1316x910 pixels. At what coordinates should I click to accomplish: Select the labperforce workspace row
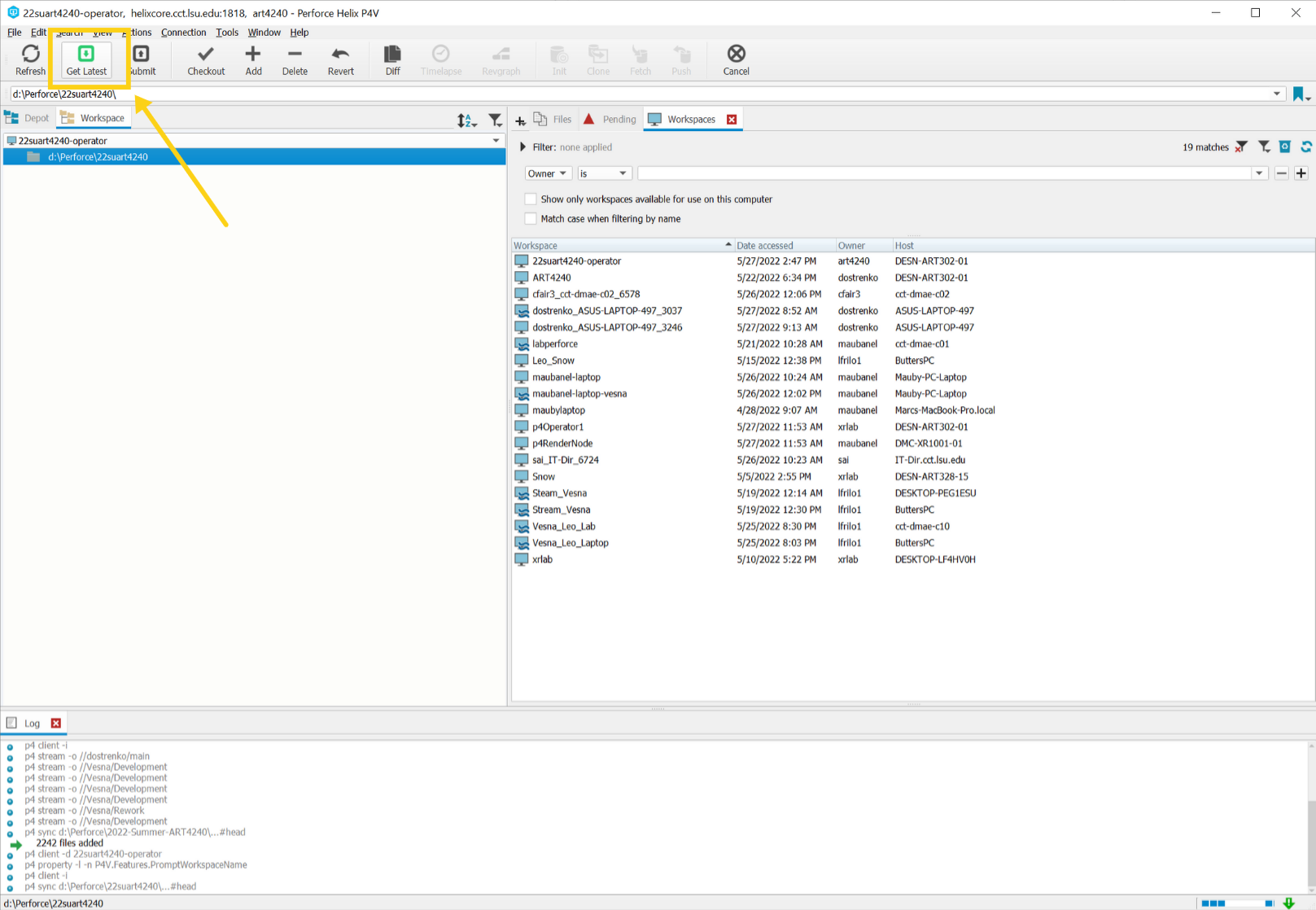pyautogui.click(x=912, y=343)
